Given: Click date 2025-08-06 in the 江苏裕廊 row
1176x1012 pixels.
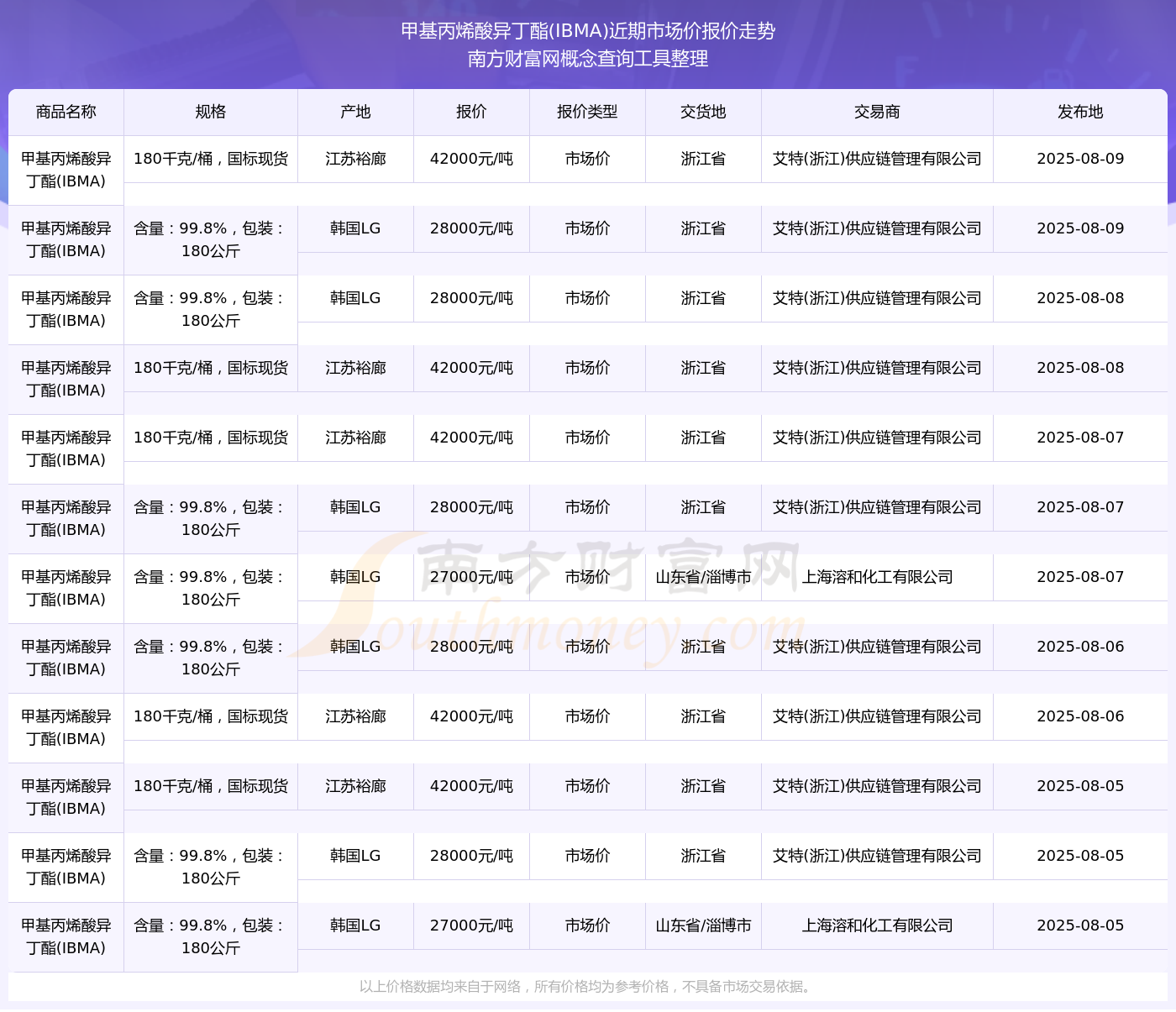Looking at the screenshot, I should click(x=1080, y=716).
